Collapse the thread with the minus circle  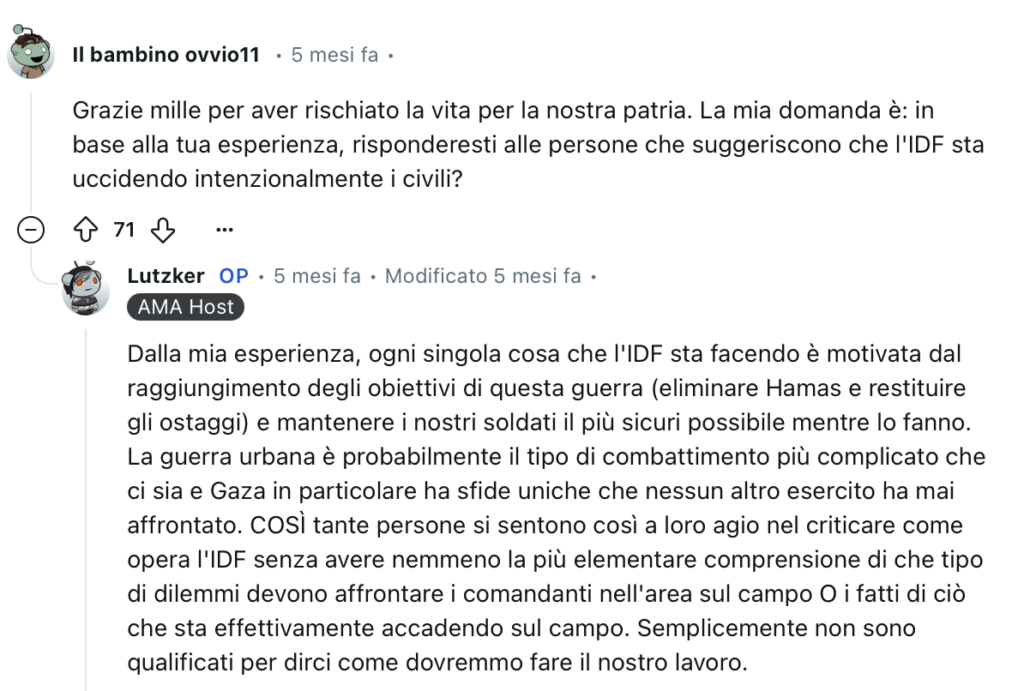(32, 230)
